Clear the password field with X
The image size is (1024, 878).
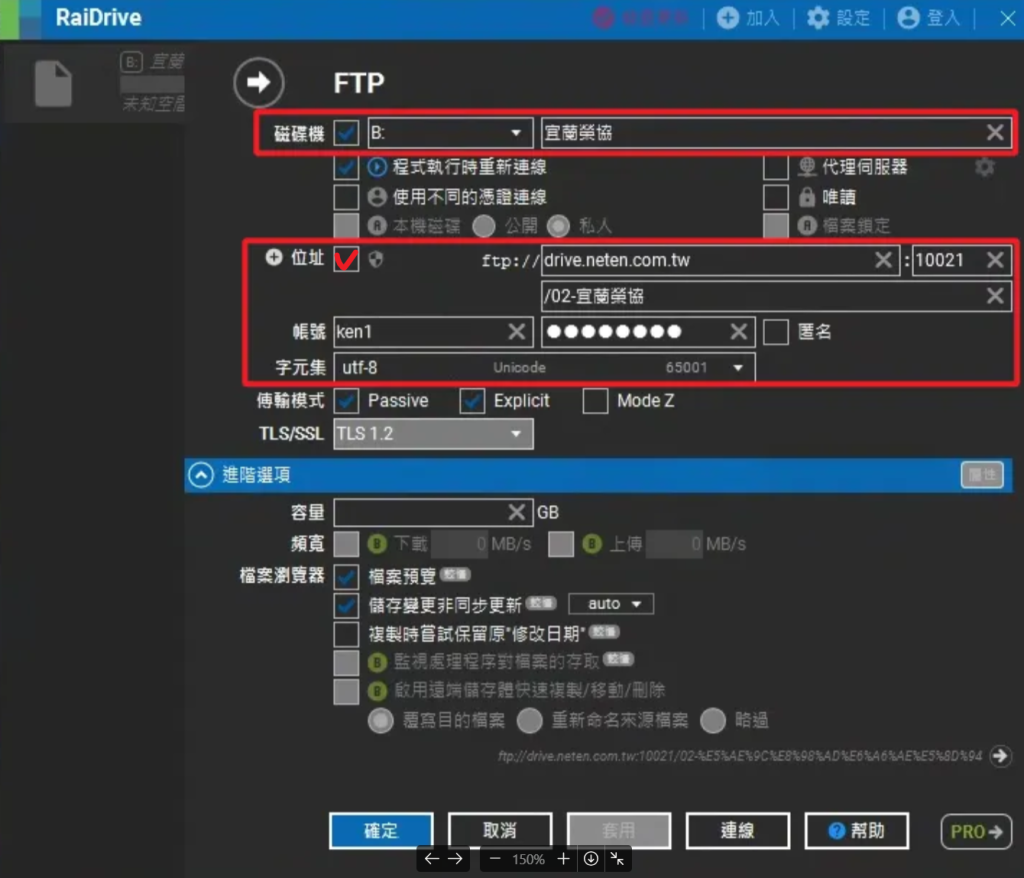[x=738, y=332]
